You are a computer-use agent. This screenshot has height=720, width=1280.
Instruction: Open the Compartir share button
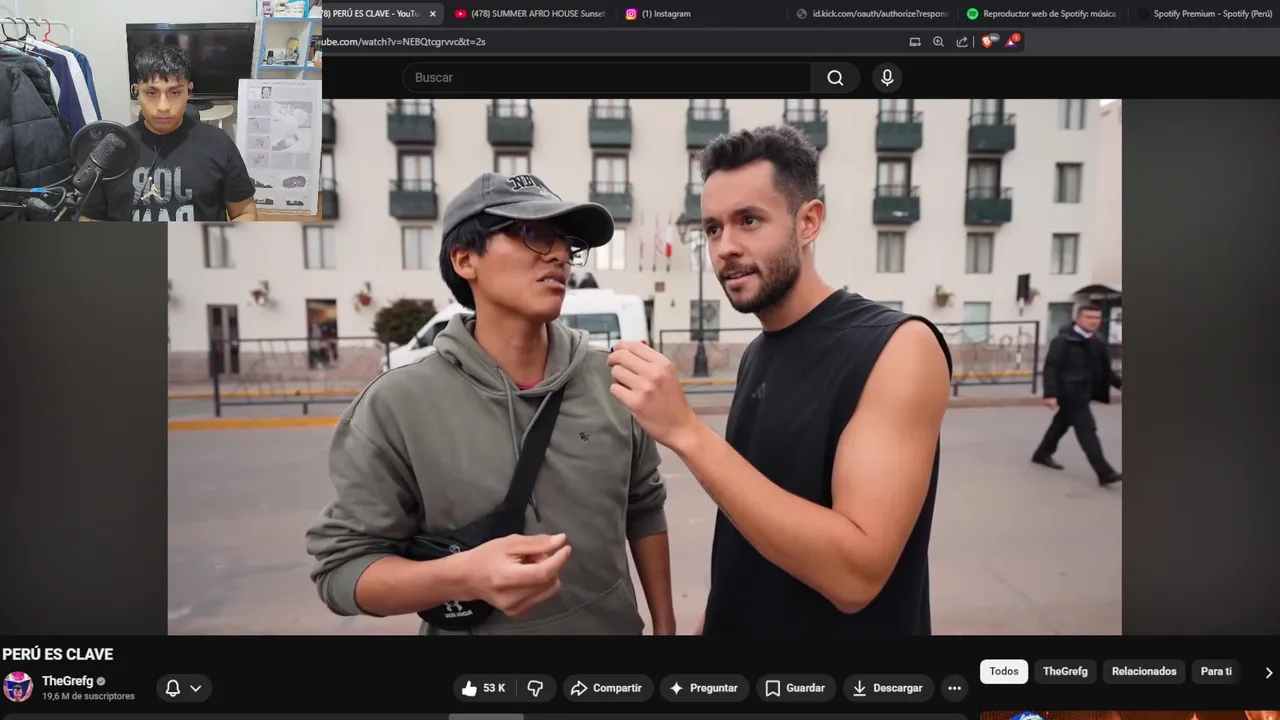pos(606,688)
